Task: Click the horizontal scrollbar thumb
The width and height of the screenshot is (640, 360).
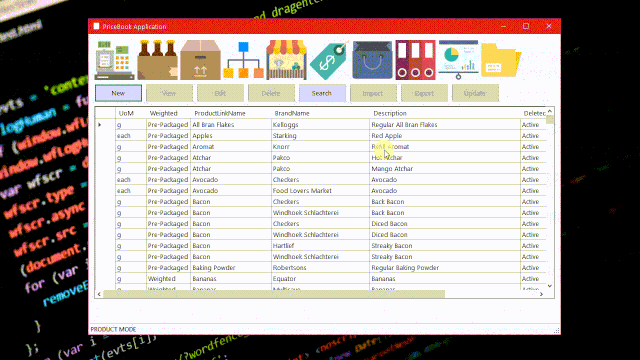Action: click(274, 294)
